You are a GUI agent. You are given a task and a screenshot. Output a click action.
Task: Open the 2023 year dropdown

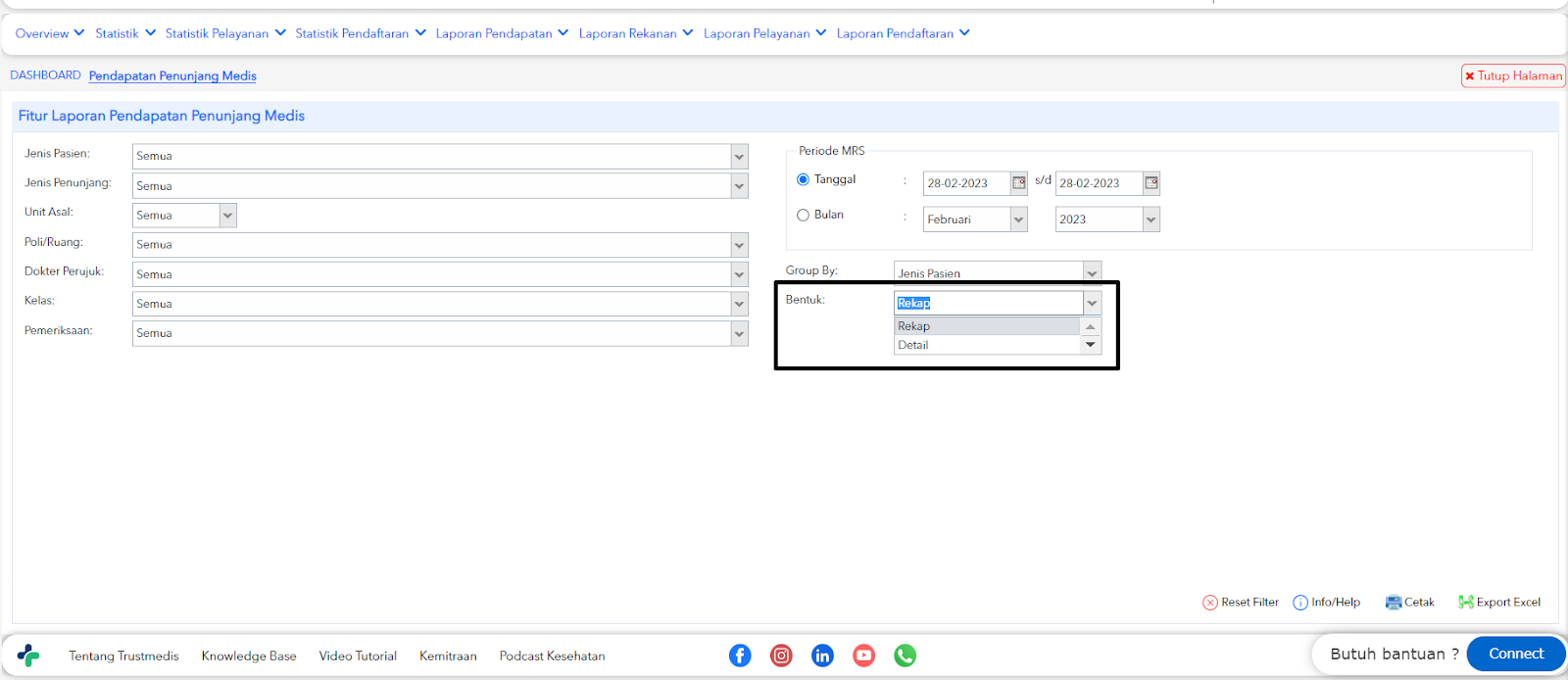[x=1151, y=219]
